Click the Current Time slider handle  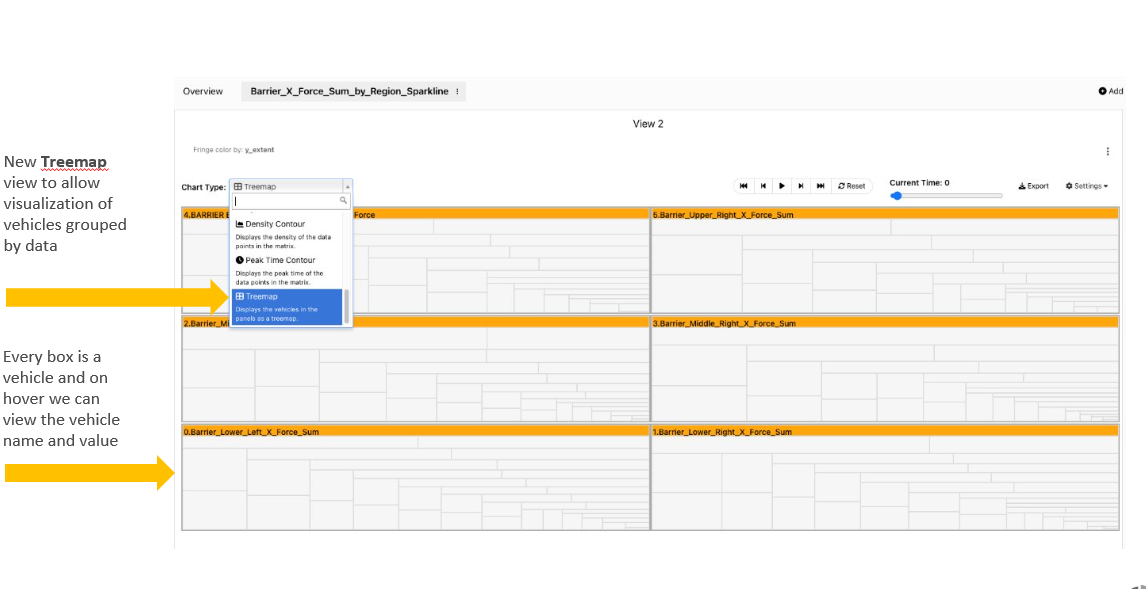tap(895, 196)
